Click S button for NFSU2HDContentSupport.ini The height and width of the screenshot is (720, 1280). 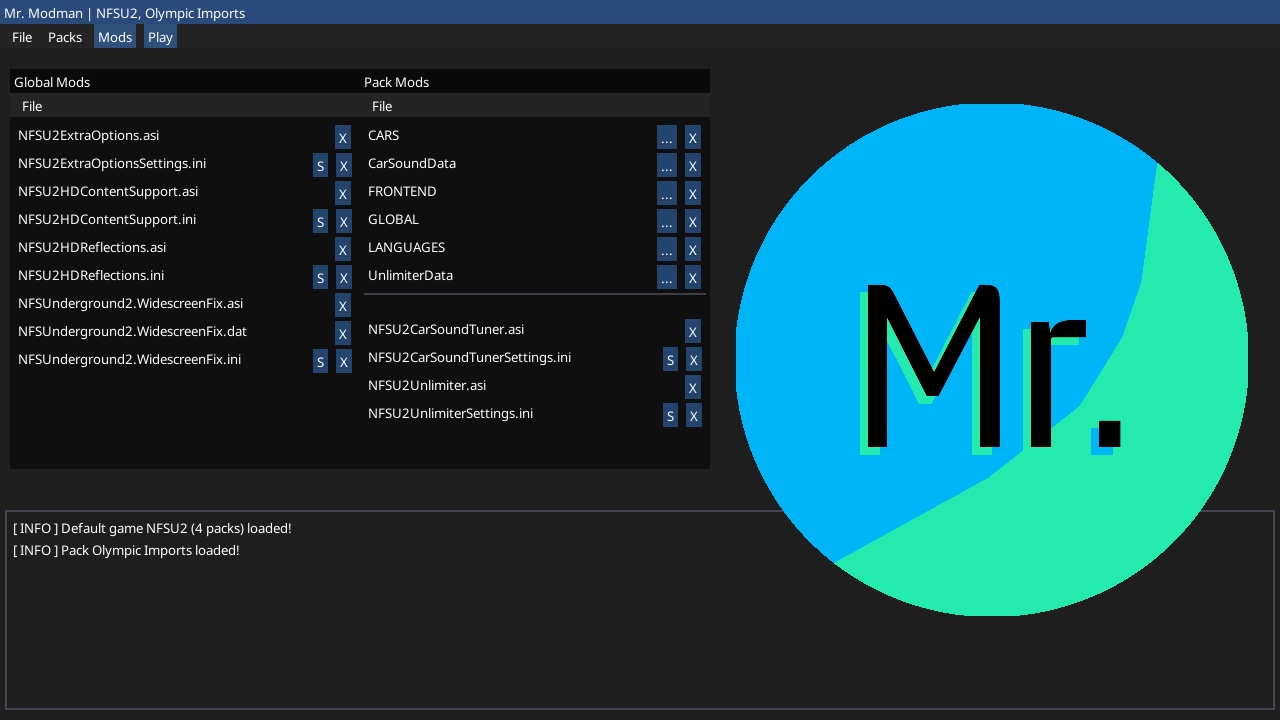click(320, 222)
